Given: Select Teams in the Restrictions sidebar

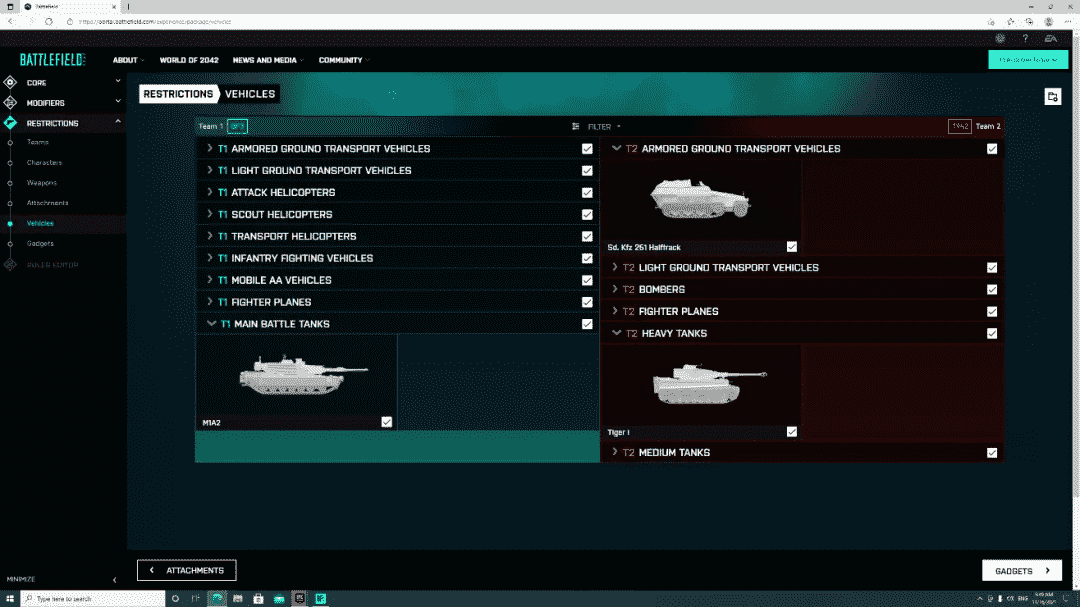Looking at the screenshot, I should [38, 143].
